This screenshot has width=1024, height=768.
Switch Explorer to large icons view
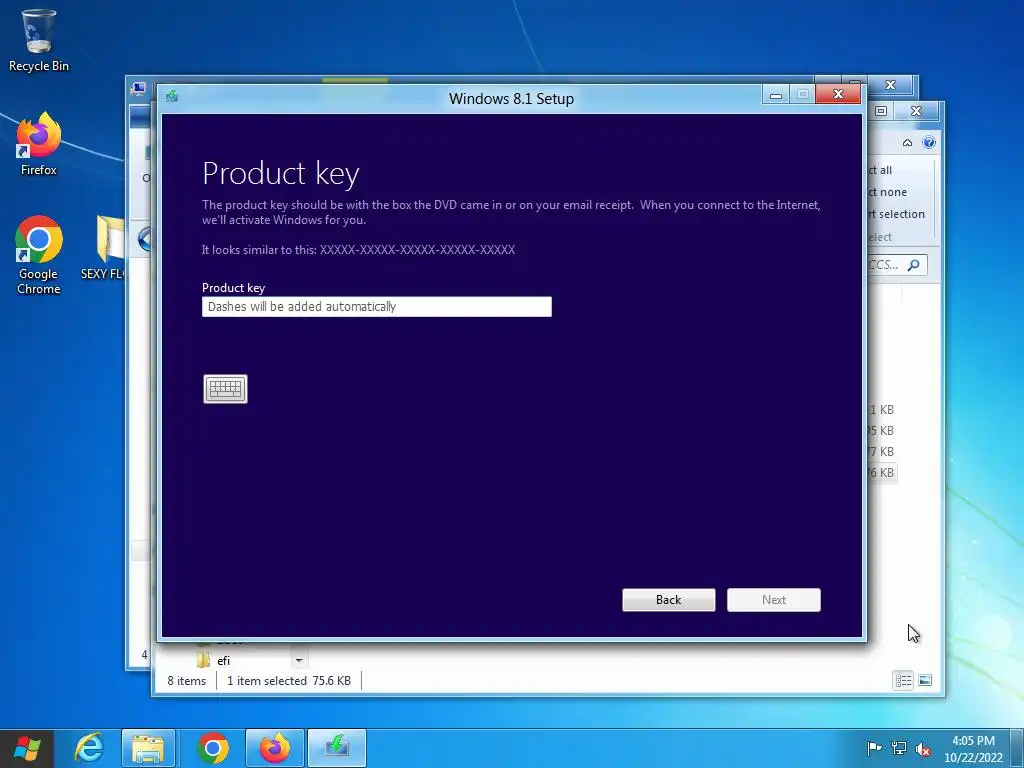click(925, 680)
